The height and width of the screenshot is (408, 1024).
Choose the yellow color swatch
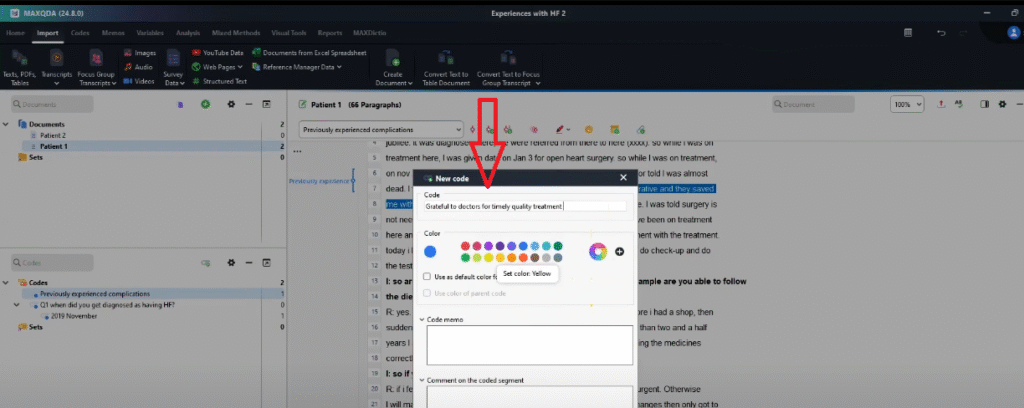pos(488,258)
